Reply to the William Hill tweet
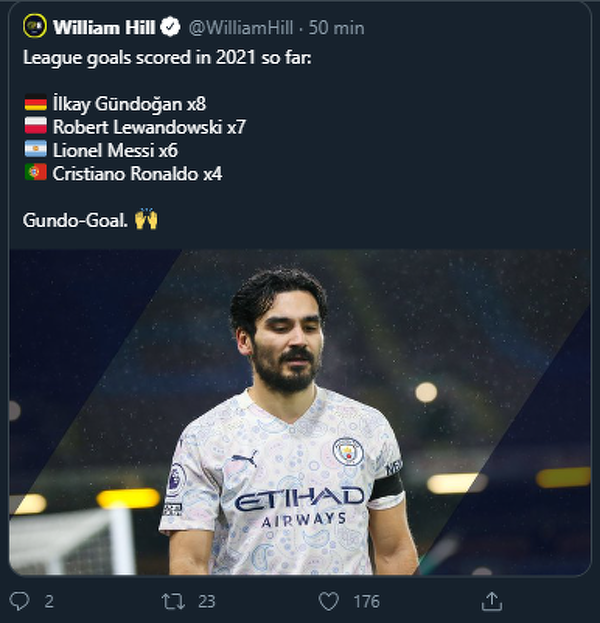Screen dimensions: 600x623 [19, 601]
